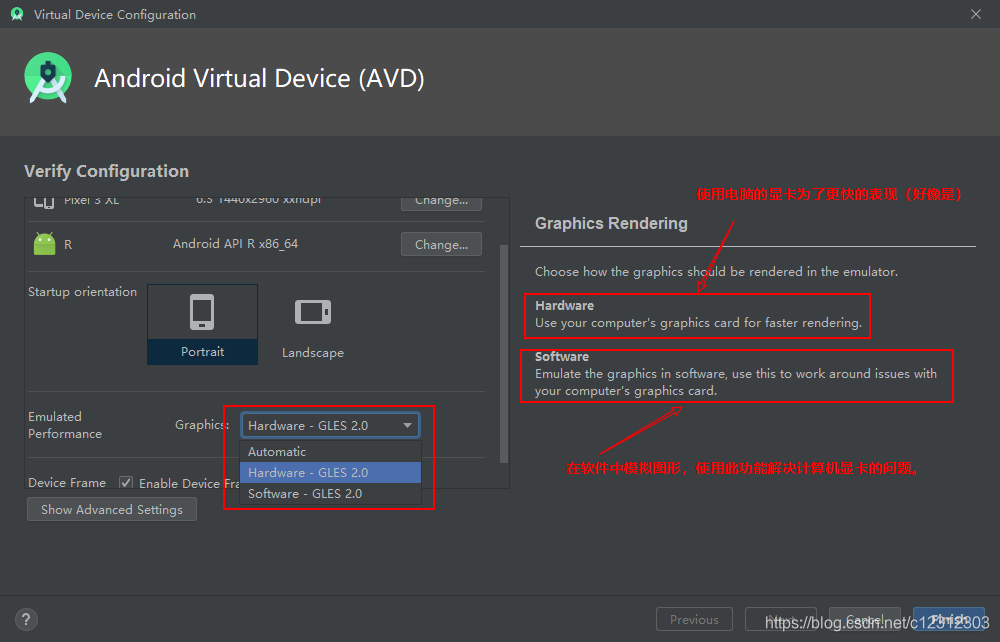Screen dimensions: 1000x642
Task: Choose Software - GLES 2.0 list option
Action: 330,493
